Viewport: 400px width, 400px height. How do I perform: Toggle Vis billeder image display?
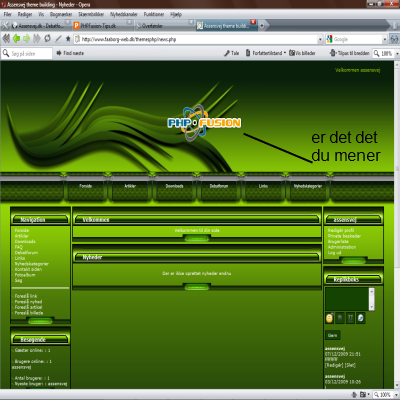(302, 53)
